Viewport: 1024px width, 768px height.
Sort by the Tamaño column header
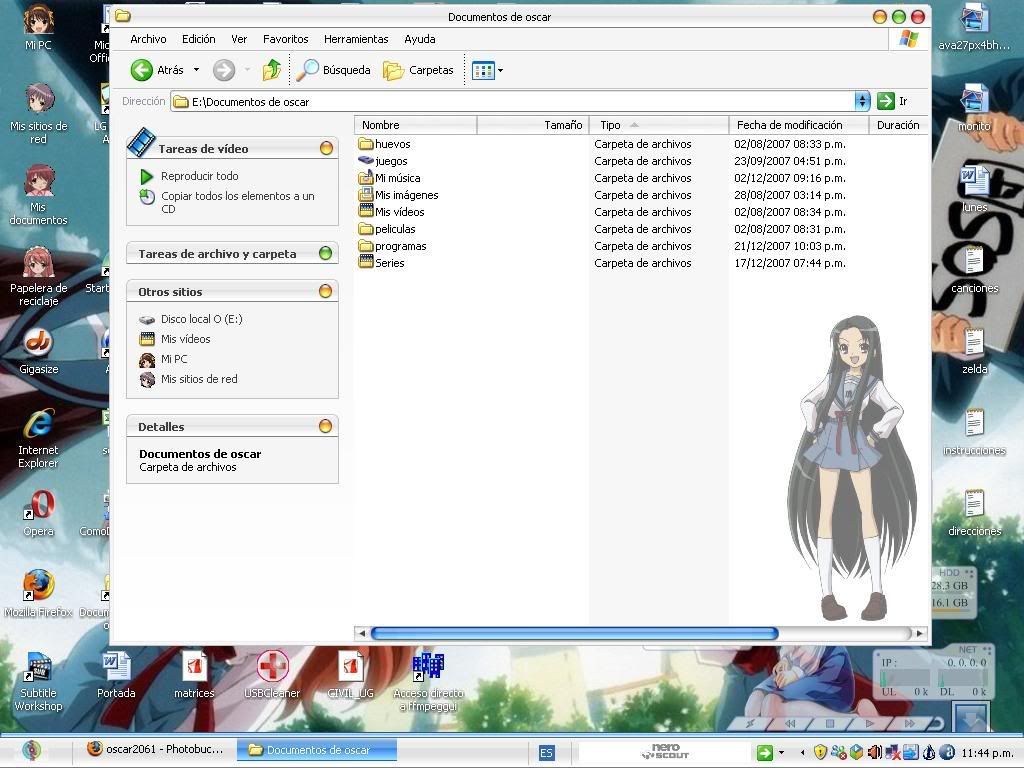coord(533,125)
